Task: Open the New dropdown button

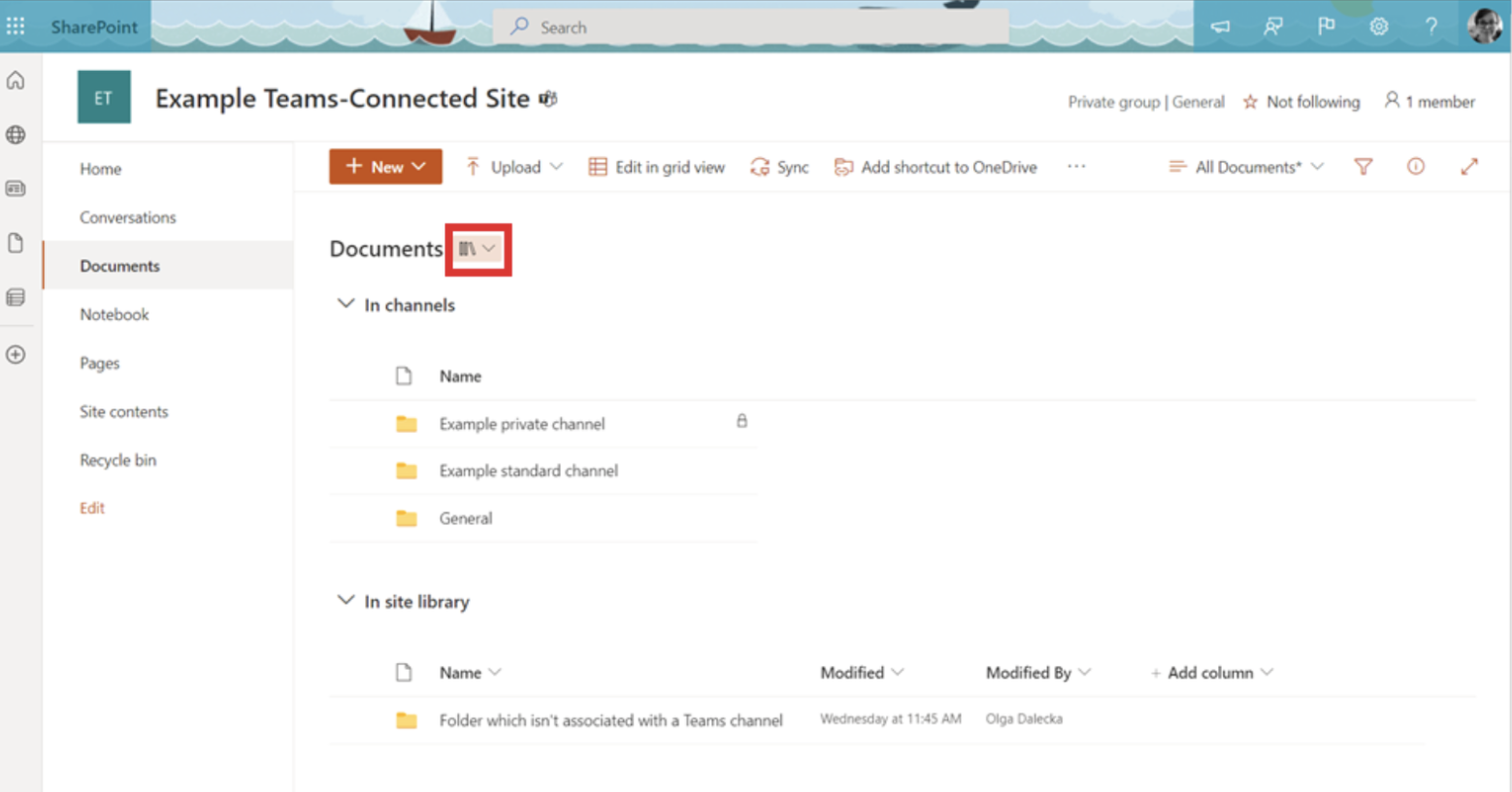Action: (385, 167)
